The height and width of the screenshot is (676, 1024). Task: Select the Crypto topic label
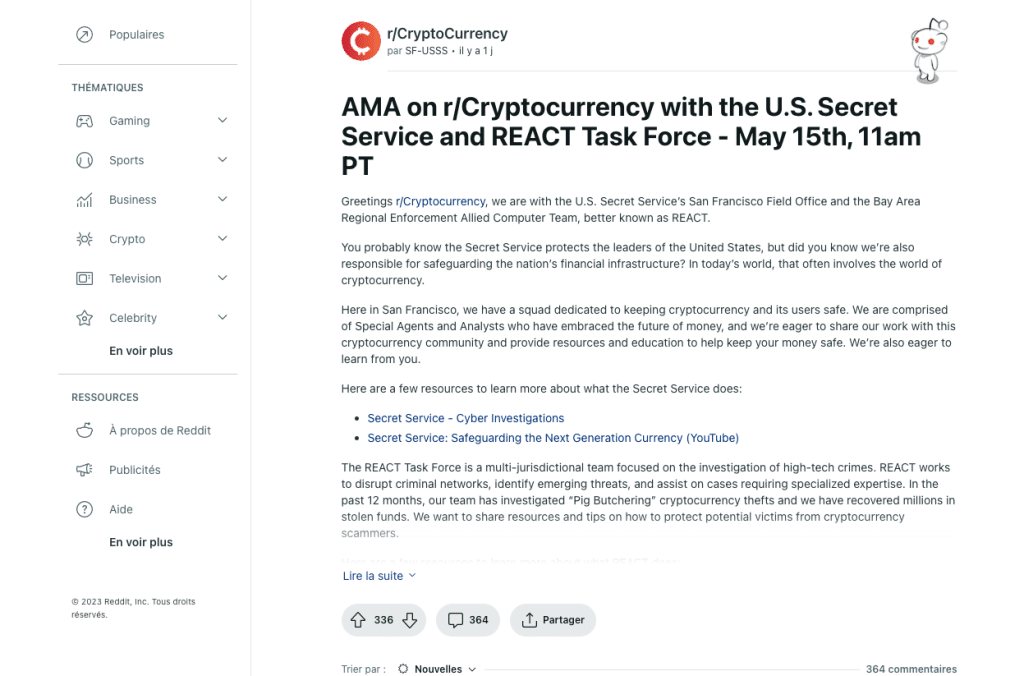point(127,239)
